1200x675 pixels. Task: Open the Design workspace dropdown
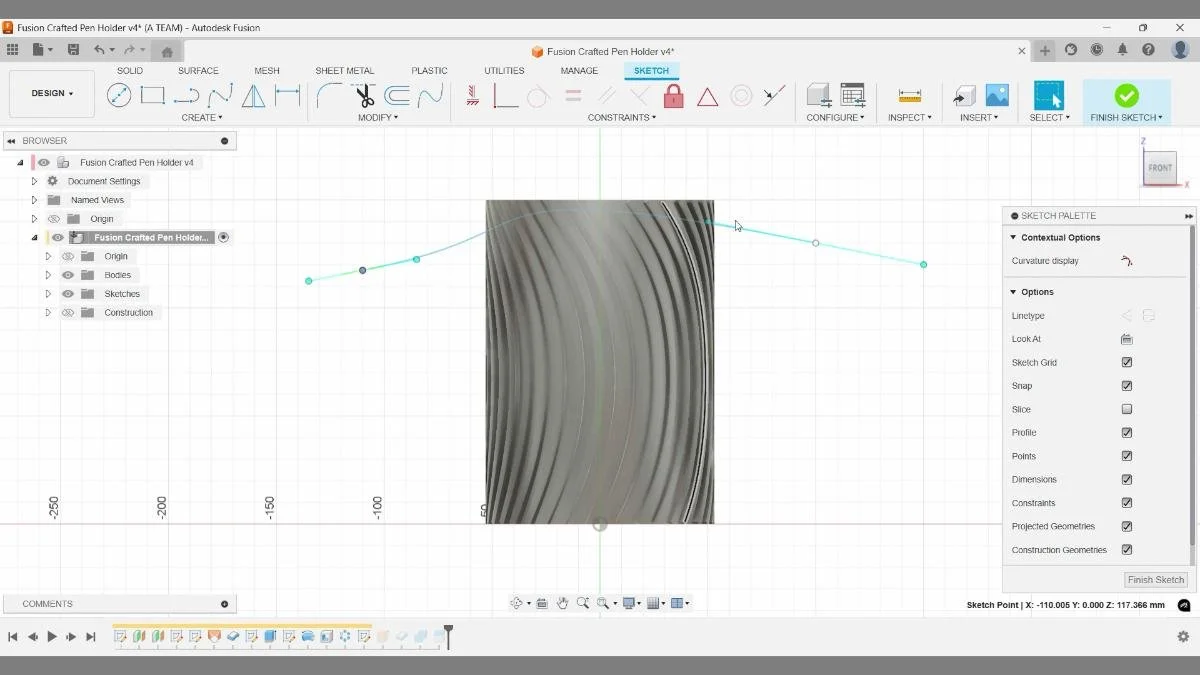[x=51, y=93]
